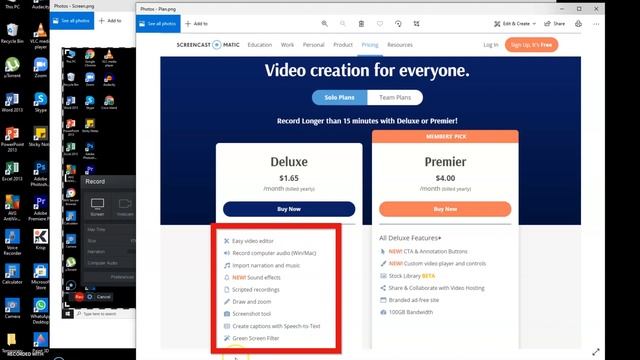Click Add to in Screen.png window
Screen dimensions: 640x360
(110, 20)
